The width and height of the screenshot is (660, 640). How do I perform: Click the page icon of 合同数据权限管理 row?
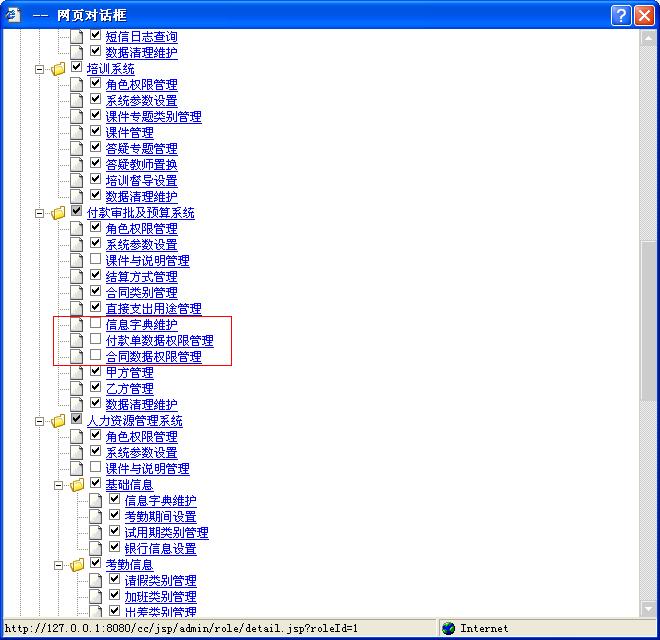77,357
